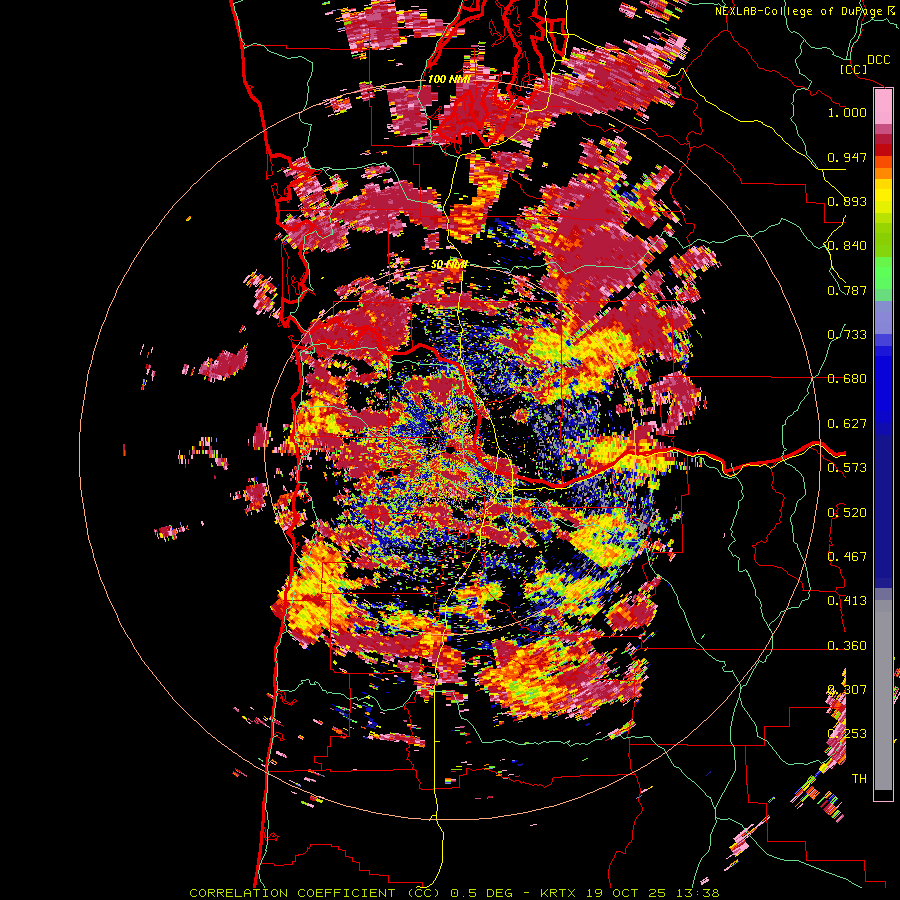Click the 0.307 legend value
The height and width of the screenshot is (900, 900).
click(x=847, y=690)
